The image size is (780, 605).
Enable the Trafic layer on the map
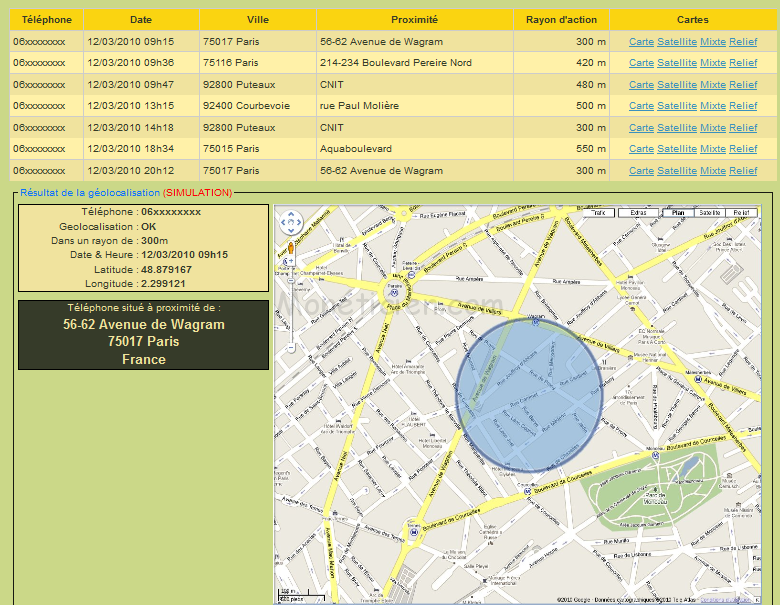pyautogui.click(x=598, y=213)
